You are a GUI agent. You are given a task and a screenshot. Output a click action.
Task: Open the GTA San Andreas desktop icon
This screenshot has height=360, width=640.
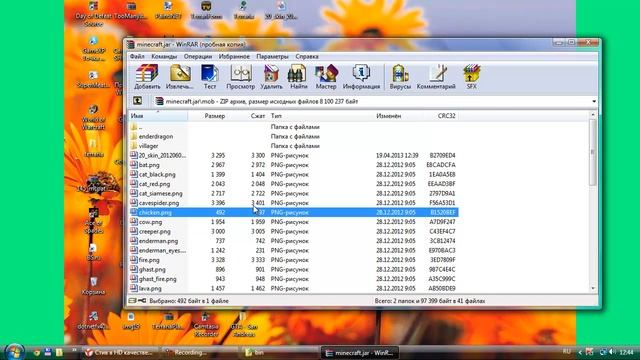coord(244,324)
